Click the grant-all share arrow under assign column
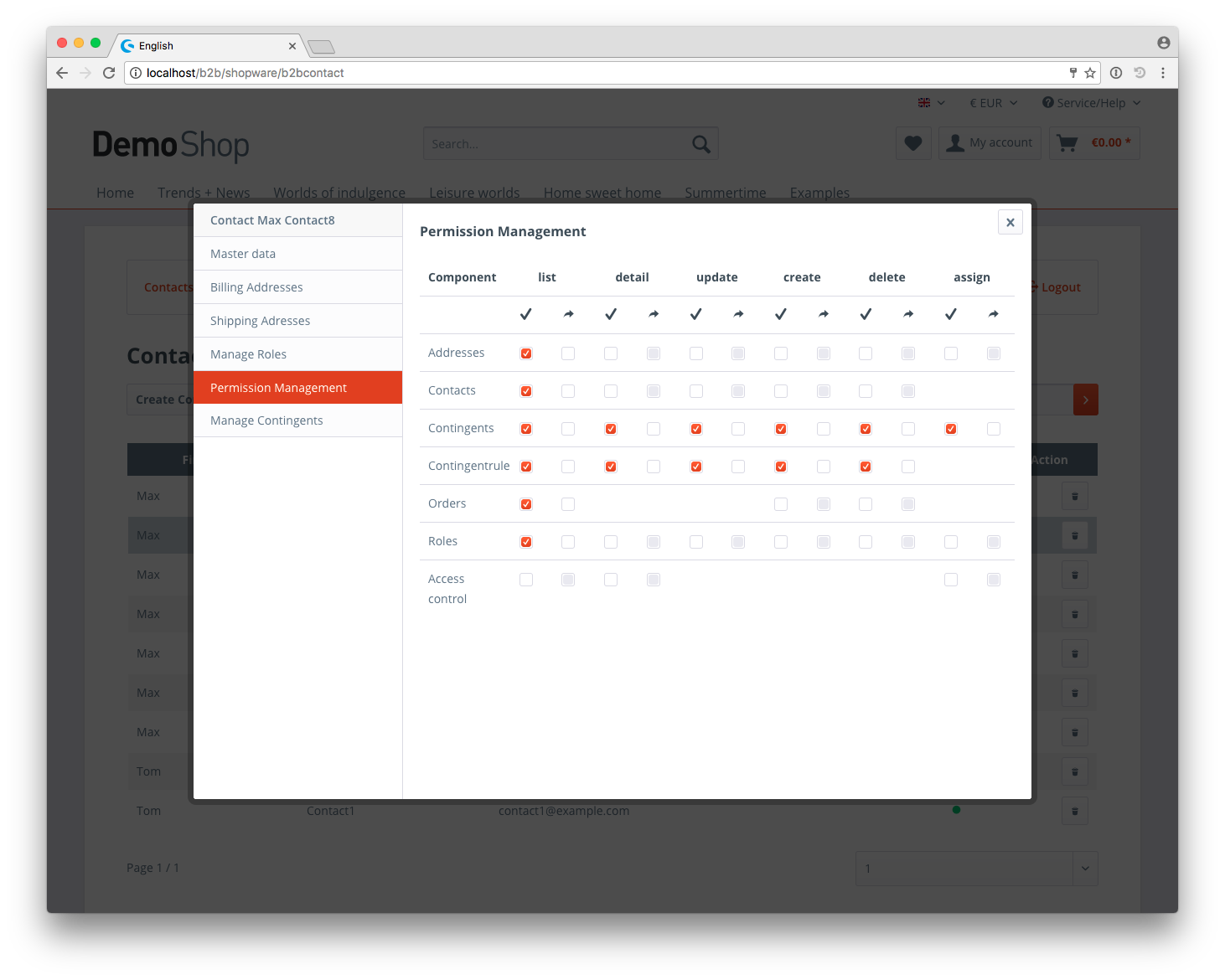 [994, 314]
